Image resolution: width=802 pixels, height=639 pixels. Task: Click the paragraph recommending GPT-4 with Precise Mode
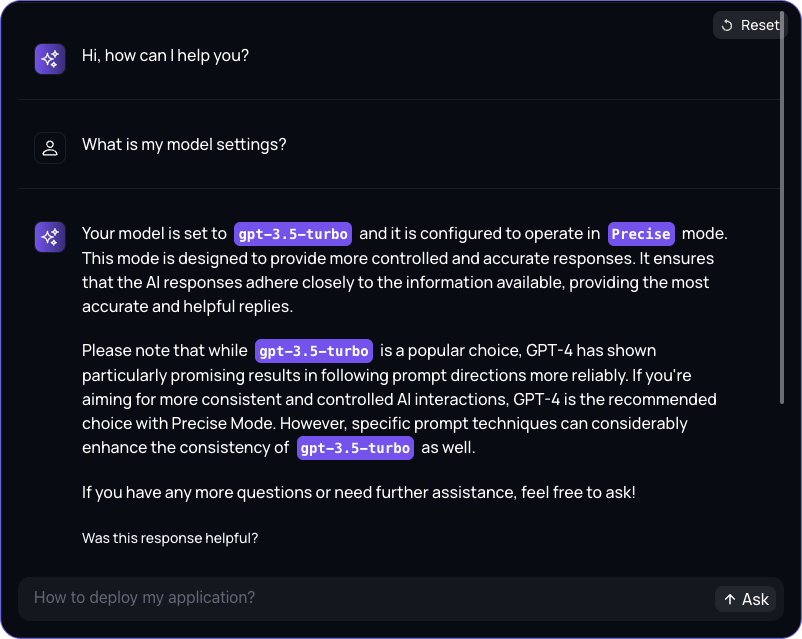(399, 399)
